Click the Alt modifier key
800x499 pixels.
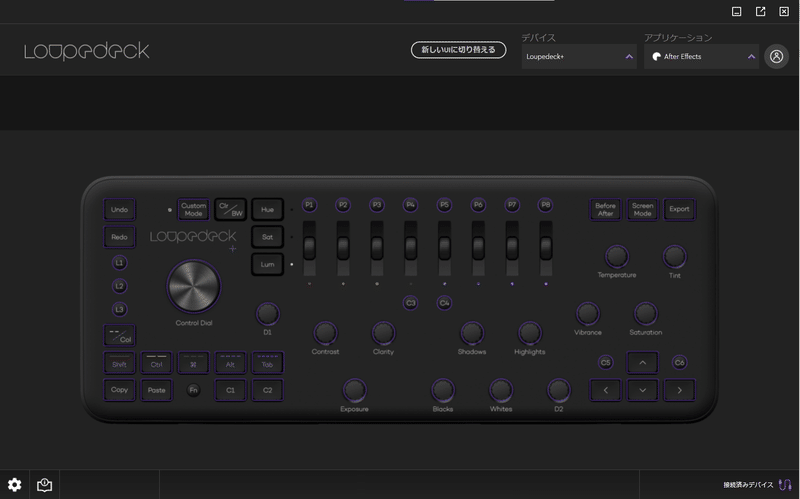point(231,363)
